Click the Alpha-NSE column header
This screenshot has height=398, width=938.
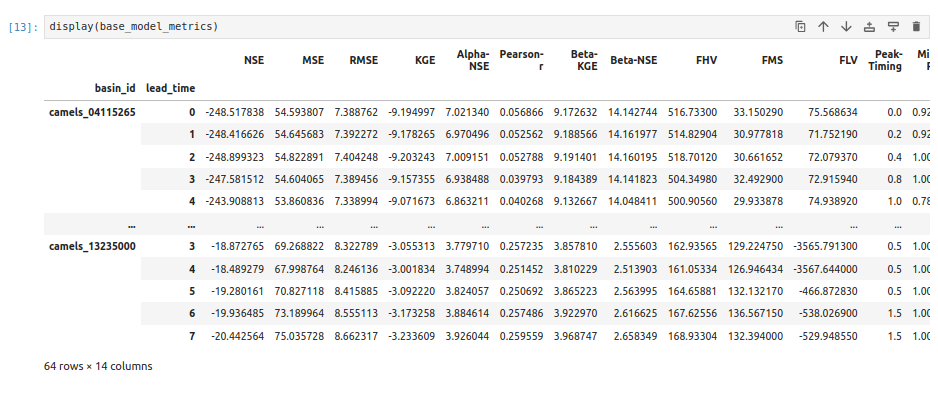[473, 60]
